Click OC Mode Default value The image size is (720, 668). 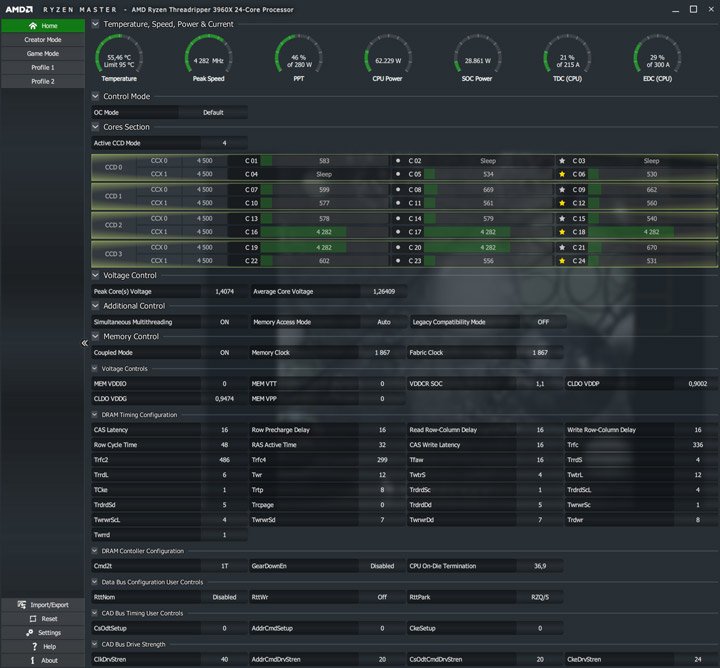(x=213, y=112)
